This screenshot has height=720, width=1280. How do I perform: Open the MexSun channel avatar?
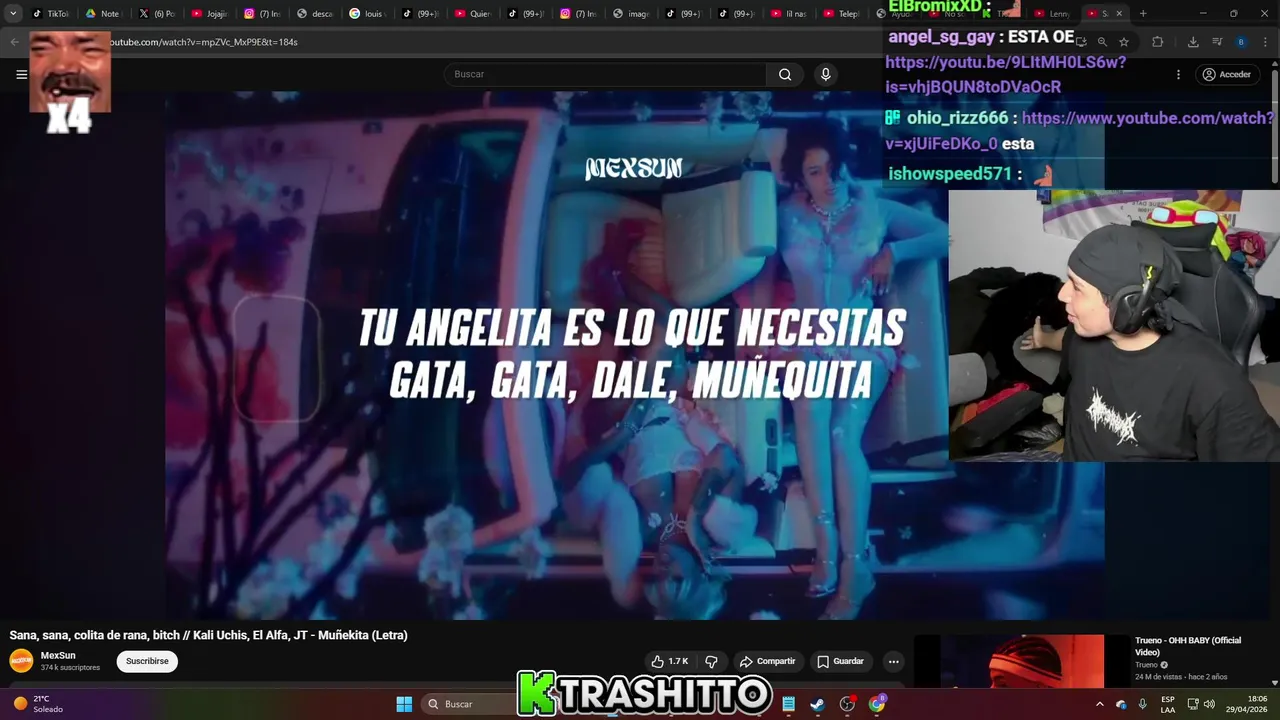(21, 661)
